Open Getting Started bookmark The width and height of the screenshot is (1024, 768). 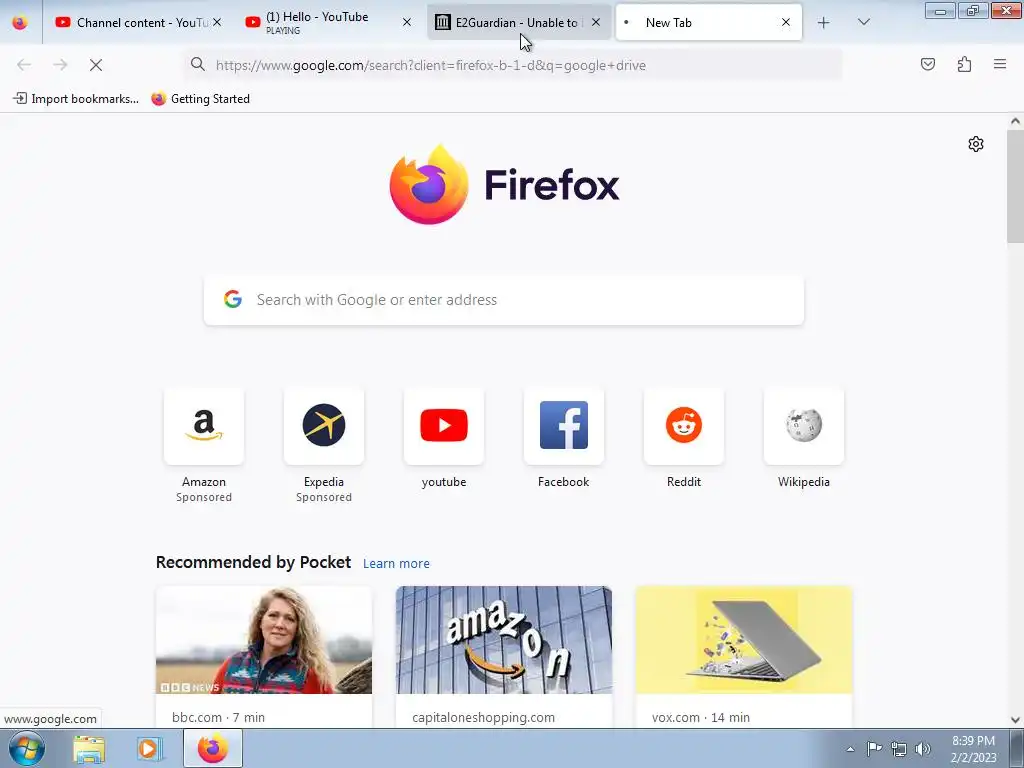[200, 99]
